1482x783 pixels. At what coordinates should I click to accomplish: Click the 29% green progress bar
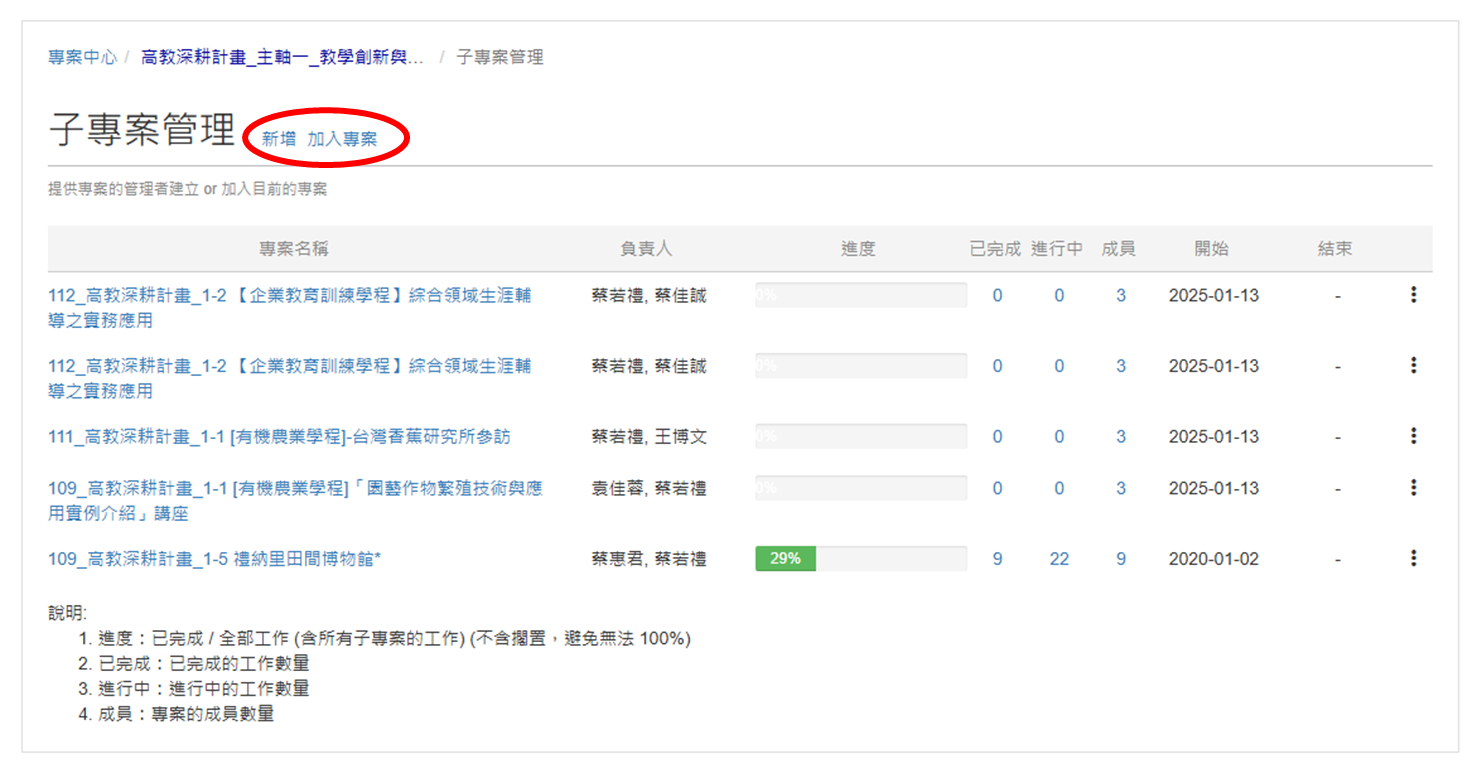(785, 559)
